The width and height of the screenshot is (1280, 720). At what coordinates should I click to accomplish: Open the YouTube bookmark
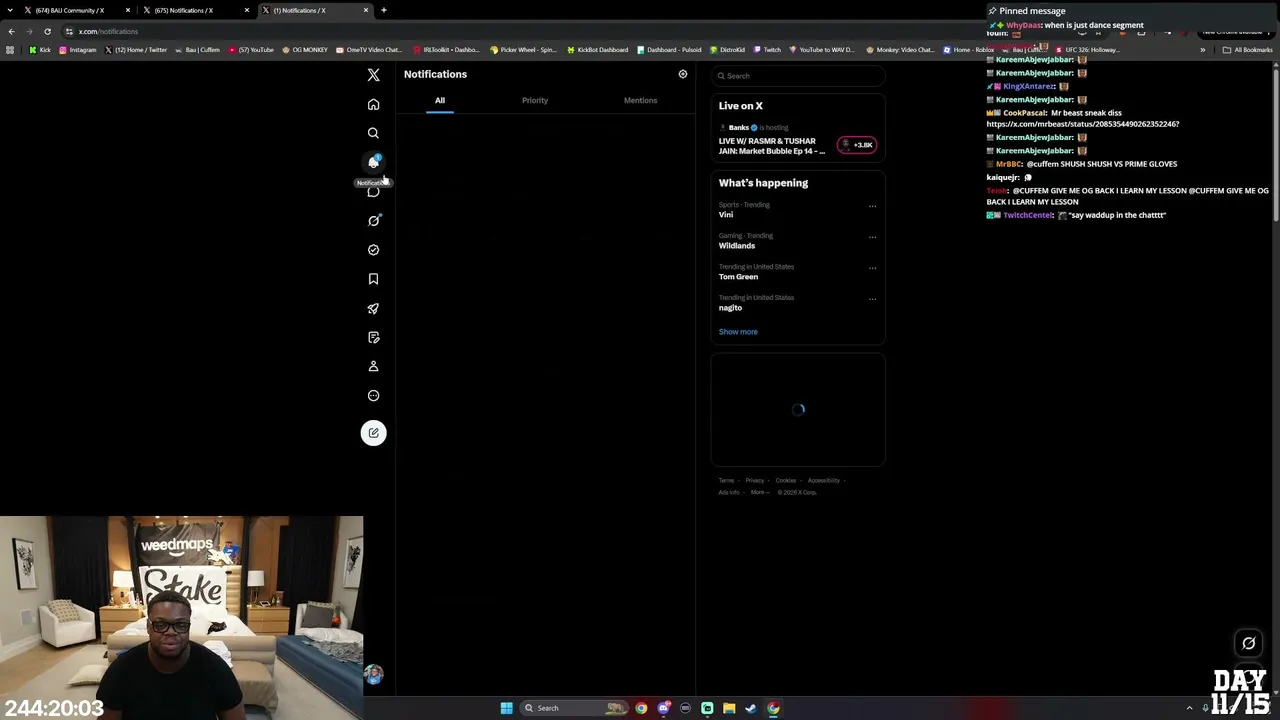click(252, 50)
